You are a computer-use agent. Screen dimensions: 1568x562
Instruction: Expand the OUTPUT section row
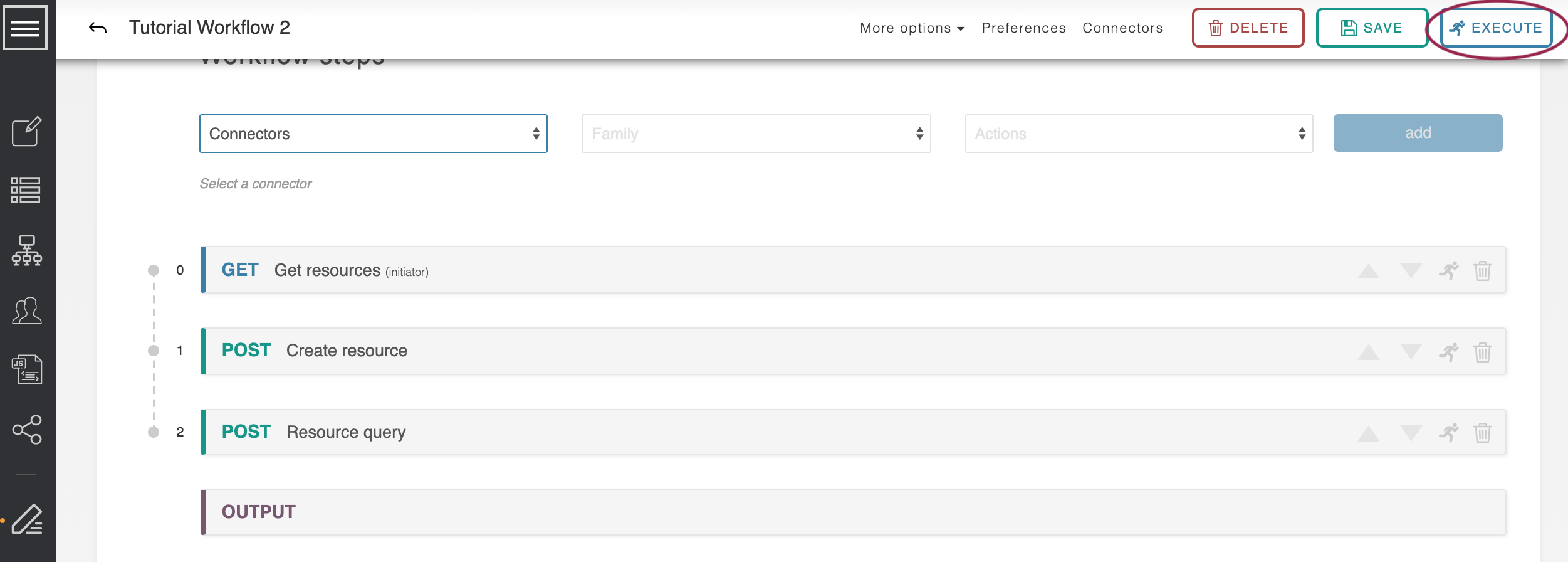(x=852, y=512)
